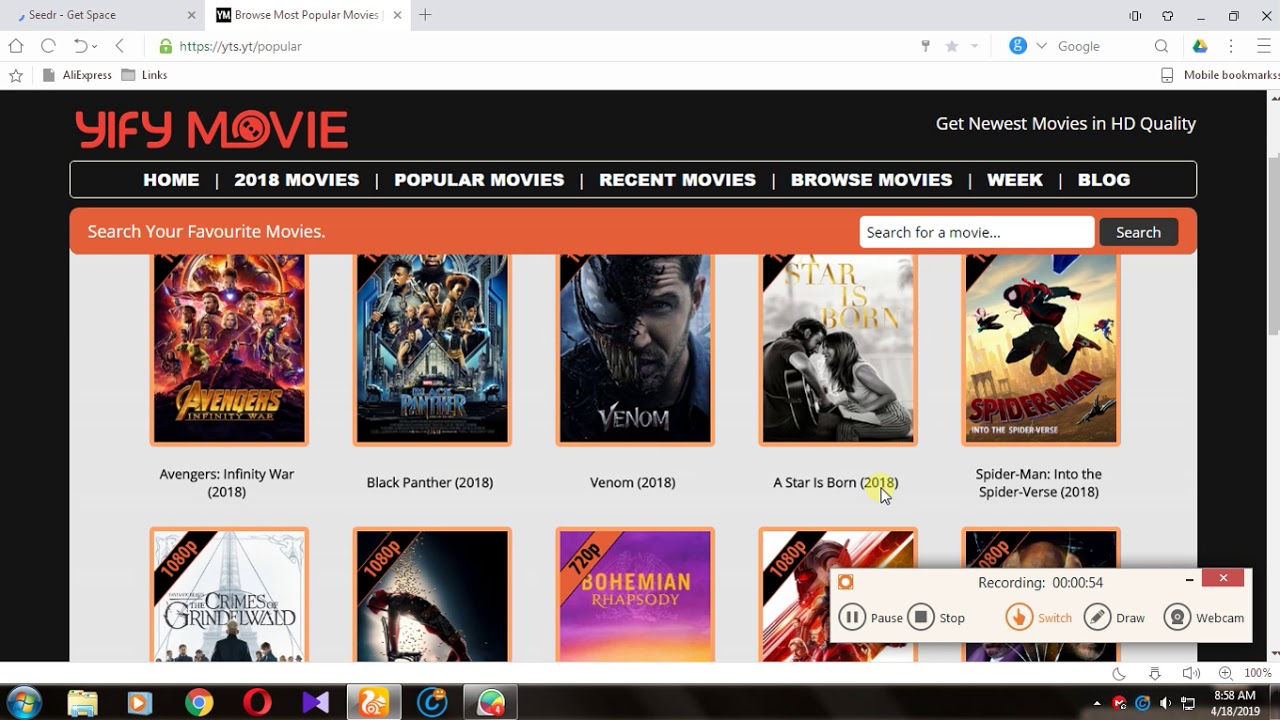Click the bookmarks star in bookmarks bar
The image size is (1280, 720).
point(15,75)
